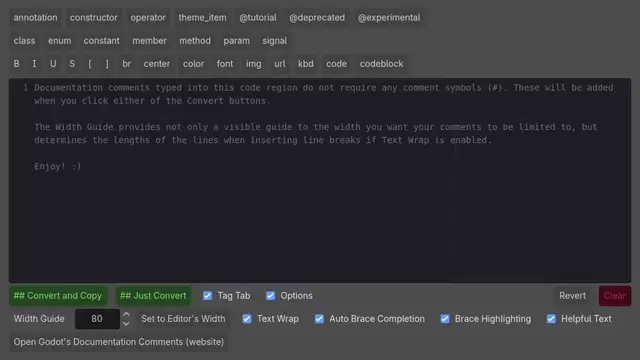The width and height of the screenshot is (640, 360).
Task: Insert the member reference tag
Action: pos(149,41)
